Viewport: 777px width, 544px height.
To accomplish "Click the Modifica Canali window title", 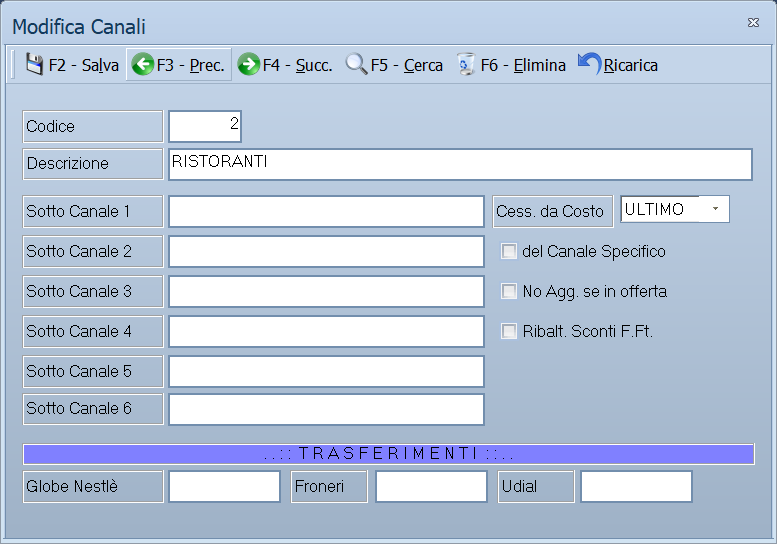I will tap(79, 27).
